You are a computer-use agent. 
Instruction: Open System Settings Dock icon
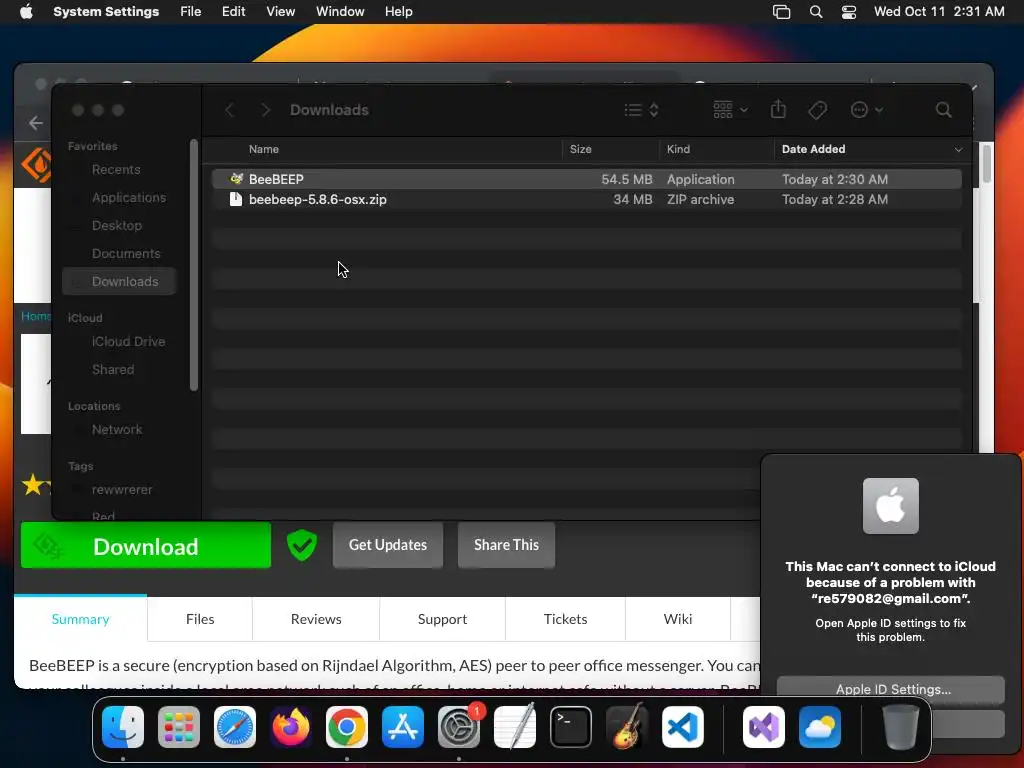click(x=459, y=727)
